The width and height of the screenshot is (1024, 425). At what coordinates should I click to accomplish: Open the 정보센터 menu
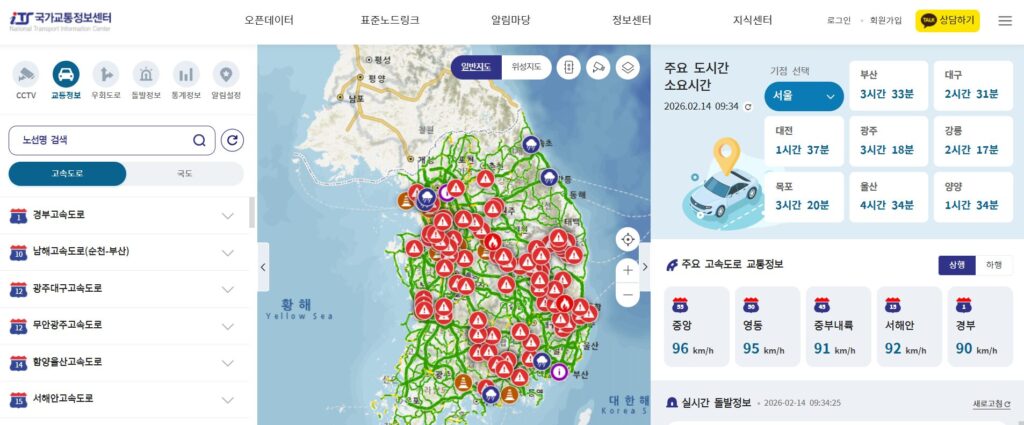click(632, 20)
